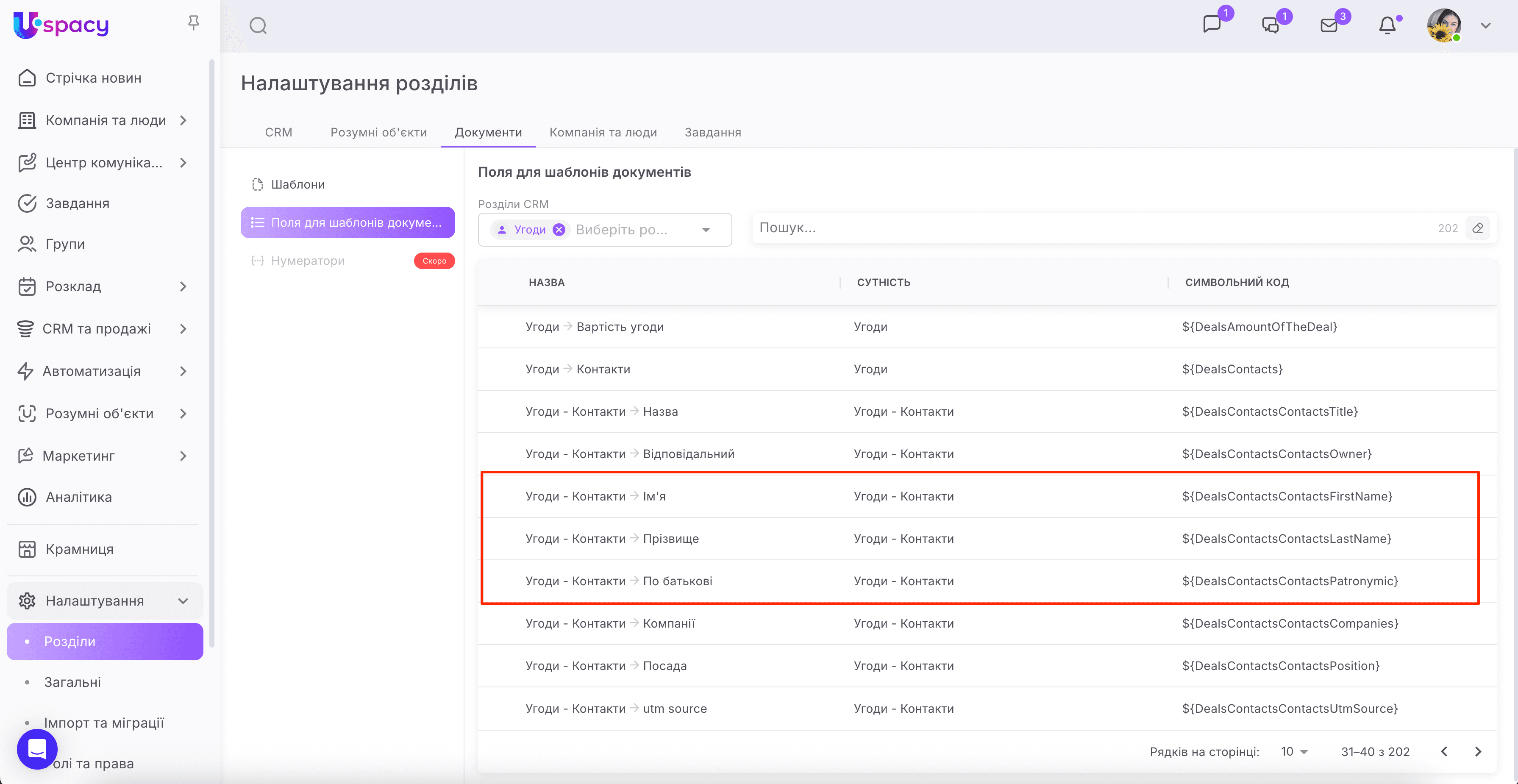Open Загальні settings in sidebar
1518x784 pixels.
coord(72,682)
